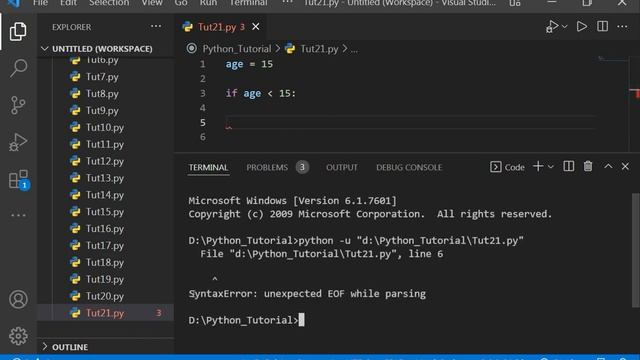The width and height of the screenshot is (640, 360).
Task: Open the Edit menu
Action: (x=68, y=3)
